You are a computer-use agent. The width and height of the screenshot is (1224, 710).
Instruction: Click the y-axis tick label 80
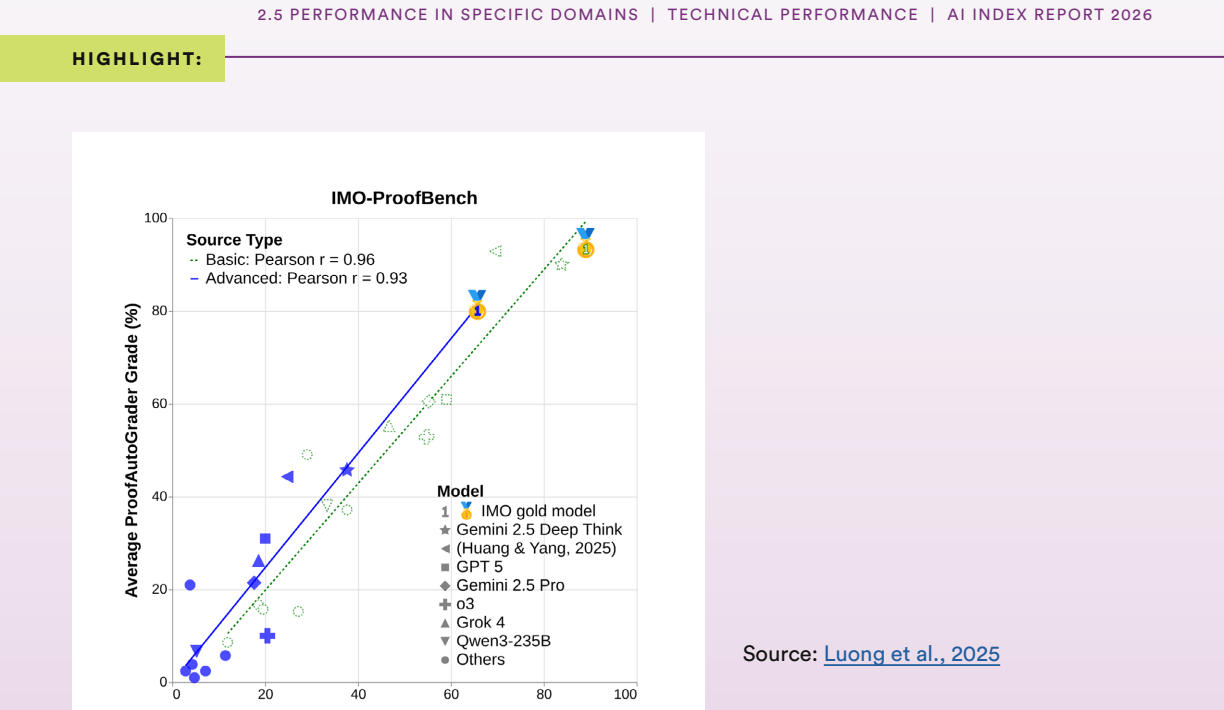(x=159, y=311)
